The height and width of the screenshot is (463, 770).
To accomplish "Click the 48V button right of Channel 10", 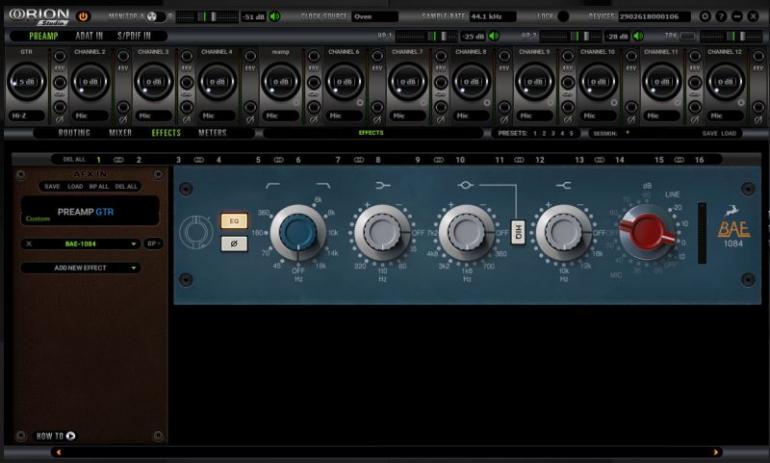I will pos(632,56).
